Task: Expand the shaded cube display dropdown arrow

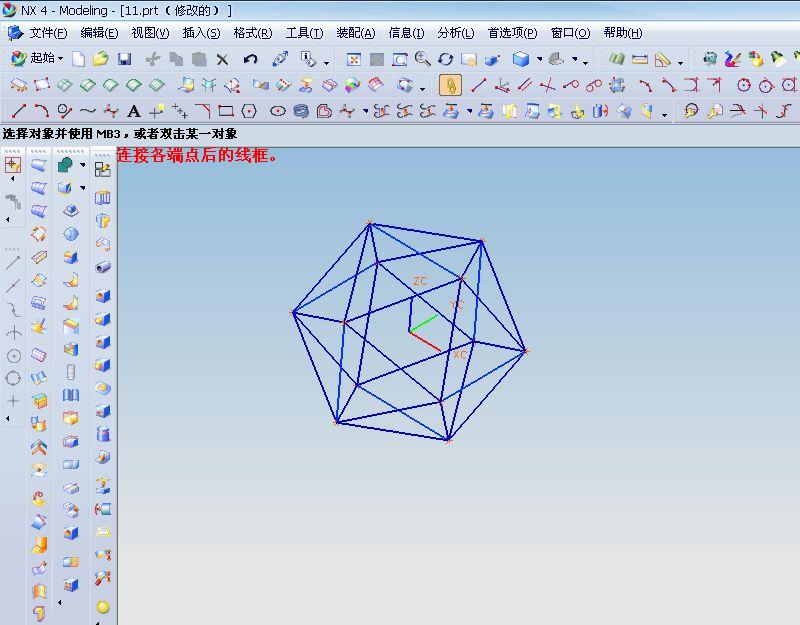Action: [x=539, y=60]
